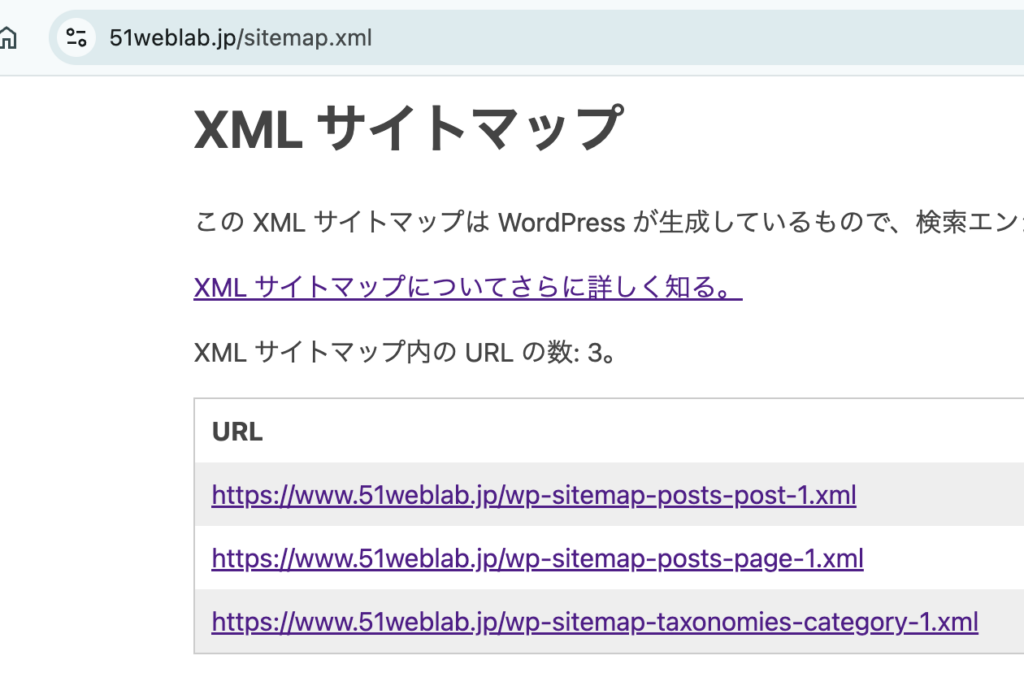Click サイトマップ in the large page heading
This screenshot has height=699, width=1024.
[470, 130]
